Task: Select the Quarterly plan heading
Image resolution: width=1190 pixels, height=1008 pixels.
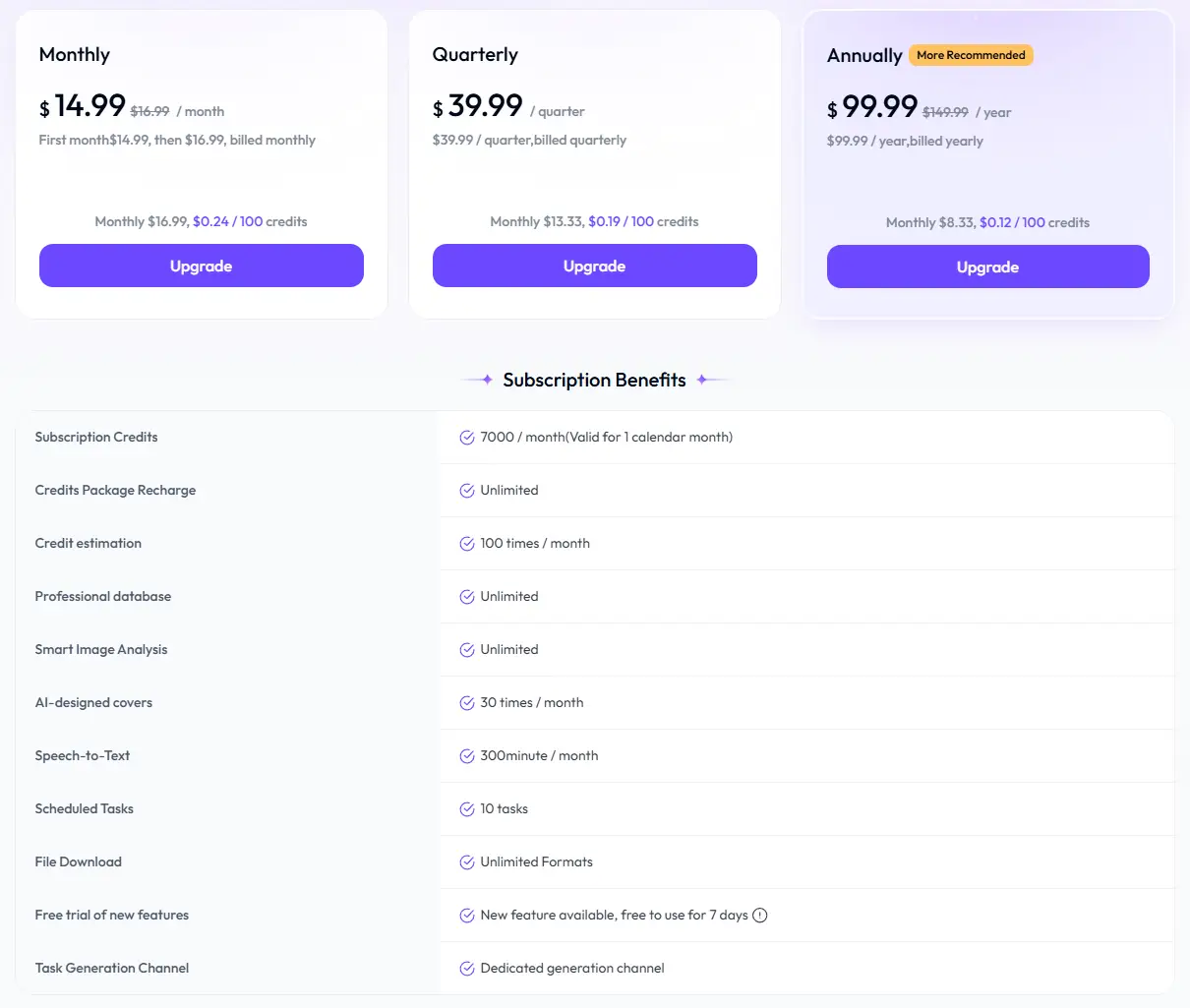Action: tap(475, 55)
